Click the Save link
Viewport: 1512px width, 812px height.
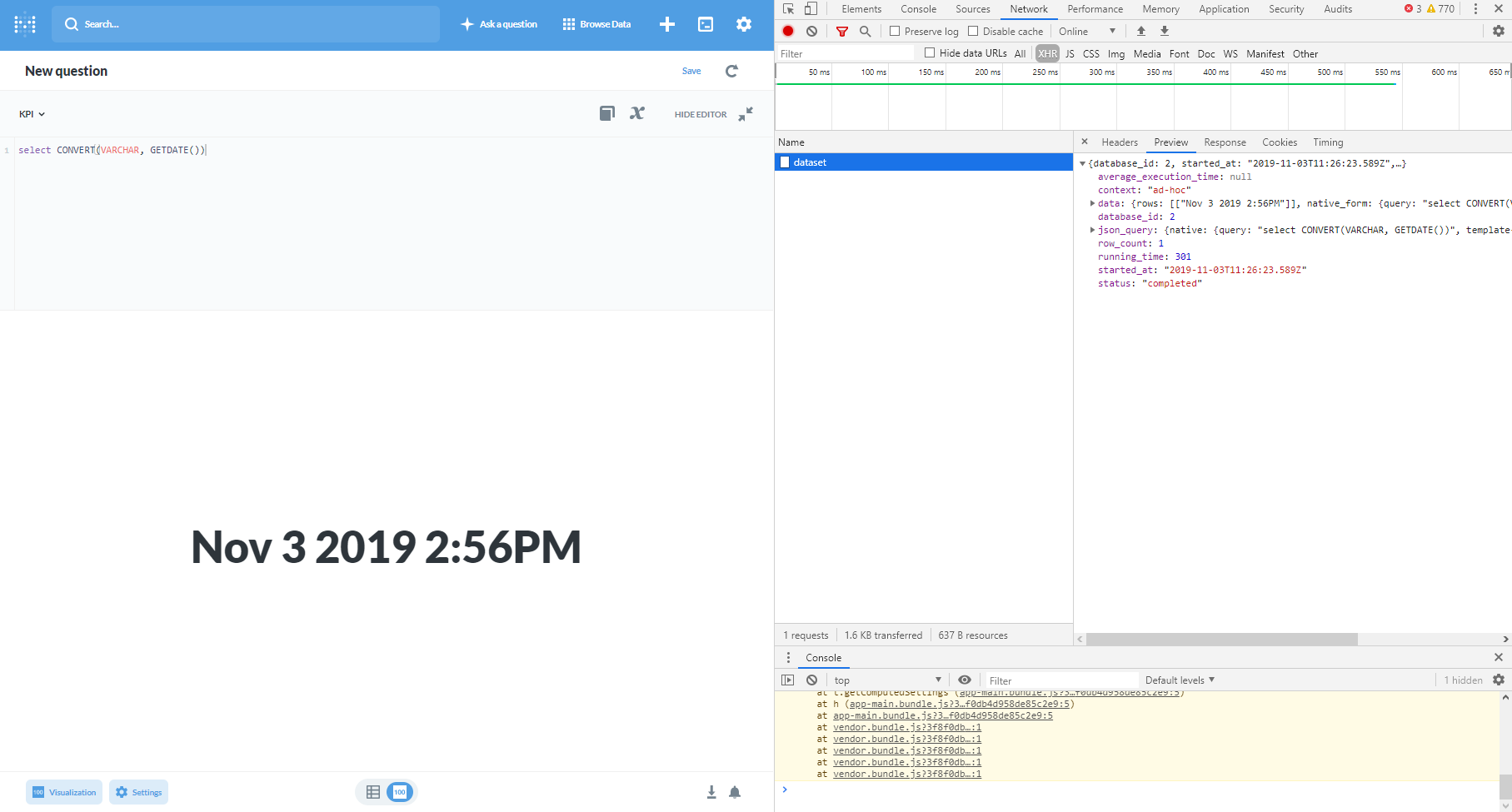point(691,71)
